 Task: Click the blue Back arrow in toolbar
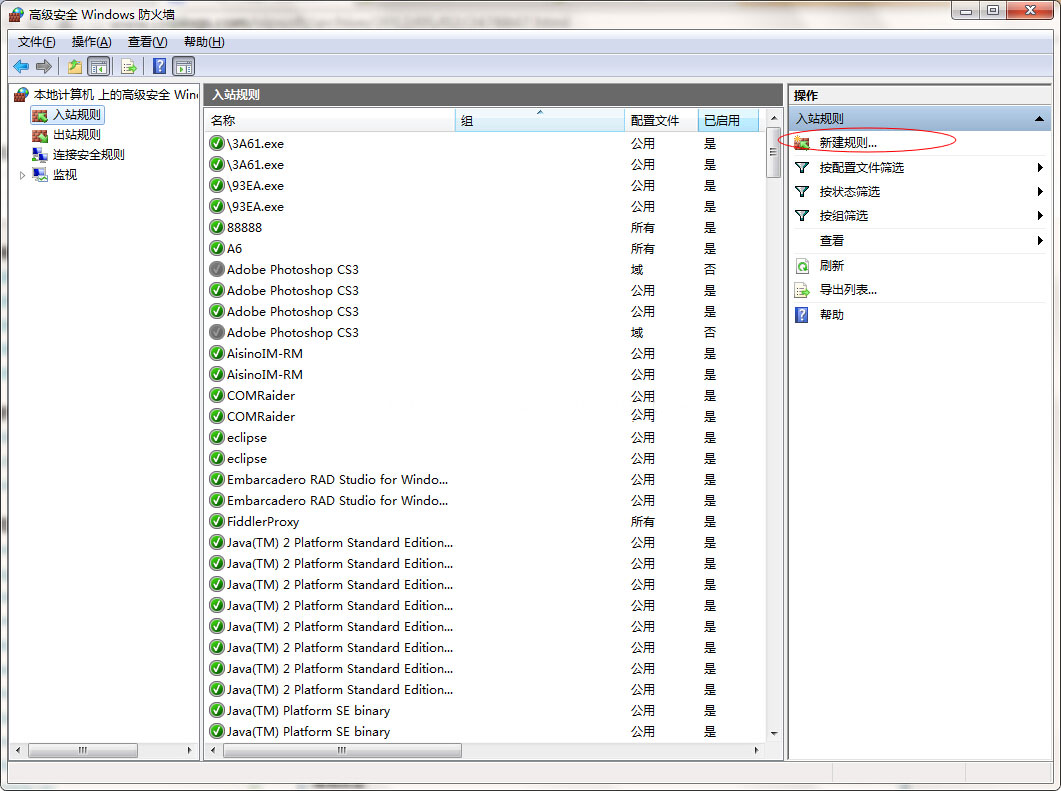21,66
